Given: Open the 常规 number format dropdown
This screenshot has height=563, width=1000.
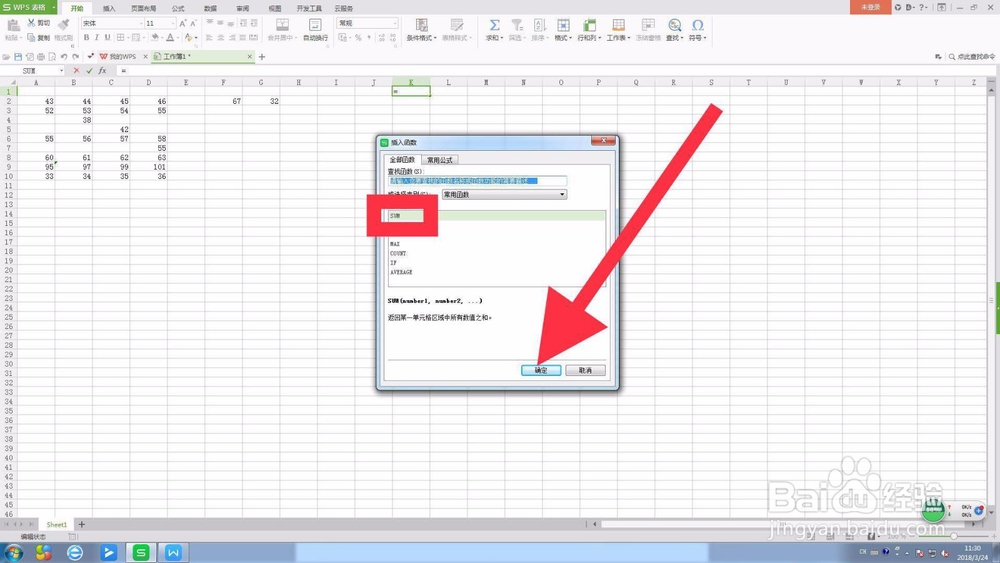Looking at the screenshot, I should coord(367,23).
